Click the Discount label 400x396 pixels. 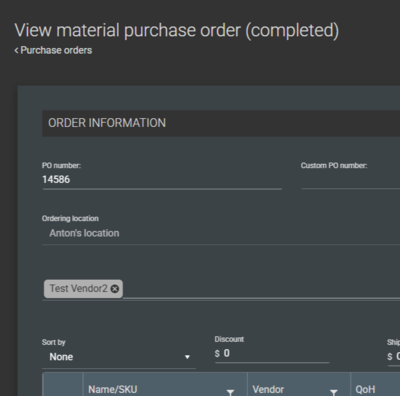pyautogui.click(x=229, y=339)
